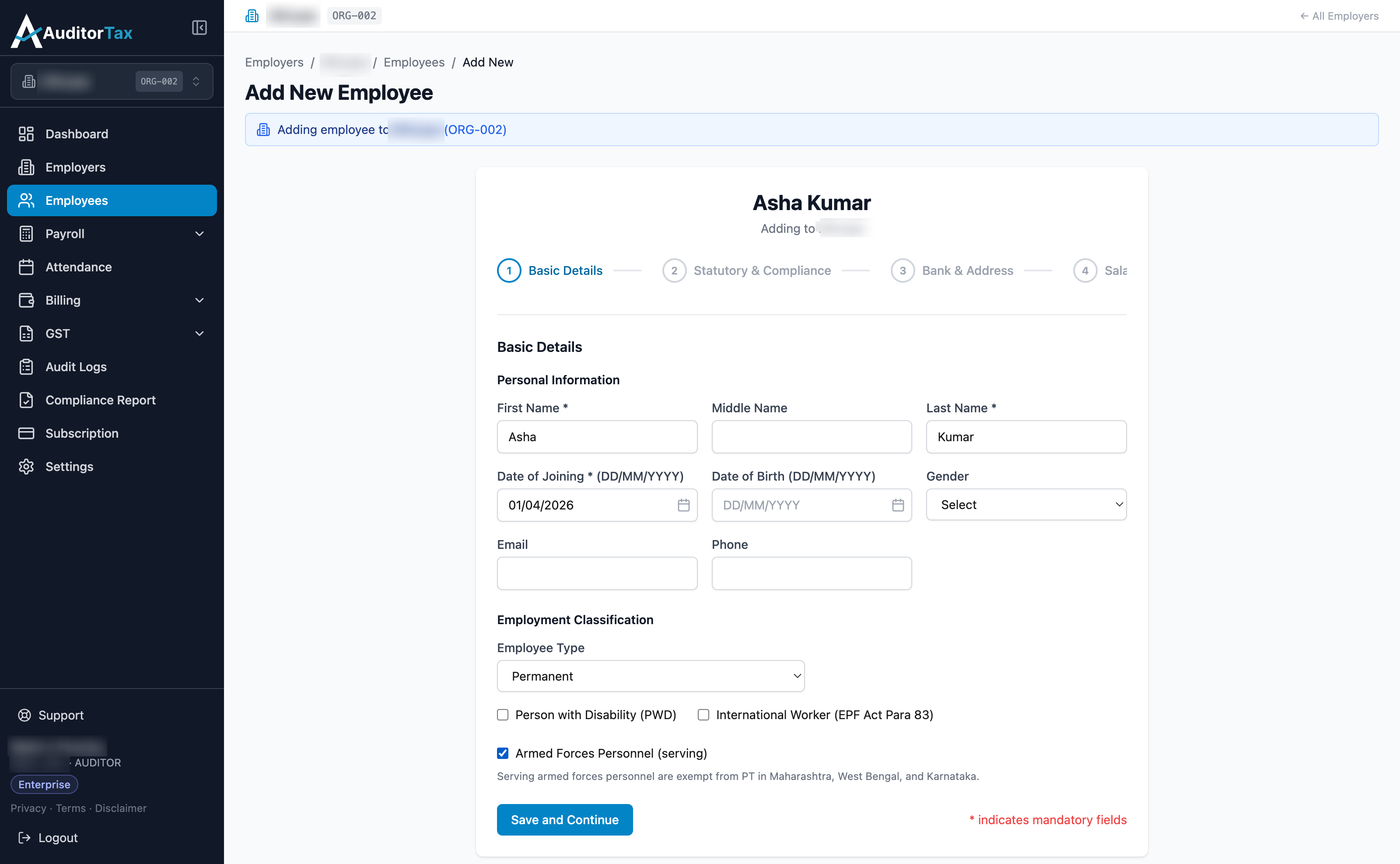Follow the All Employers link
Screen dimensions: 1400x864
coord(1339,16)
